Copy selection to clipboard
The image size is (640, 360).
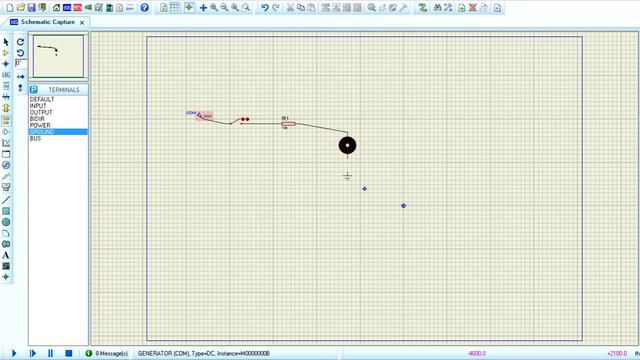click(301, 7)
